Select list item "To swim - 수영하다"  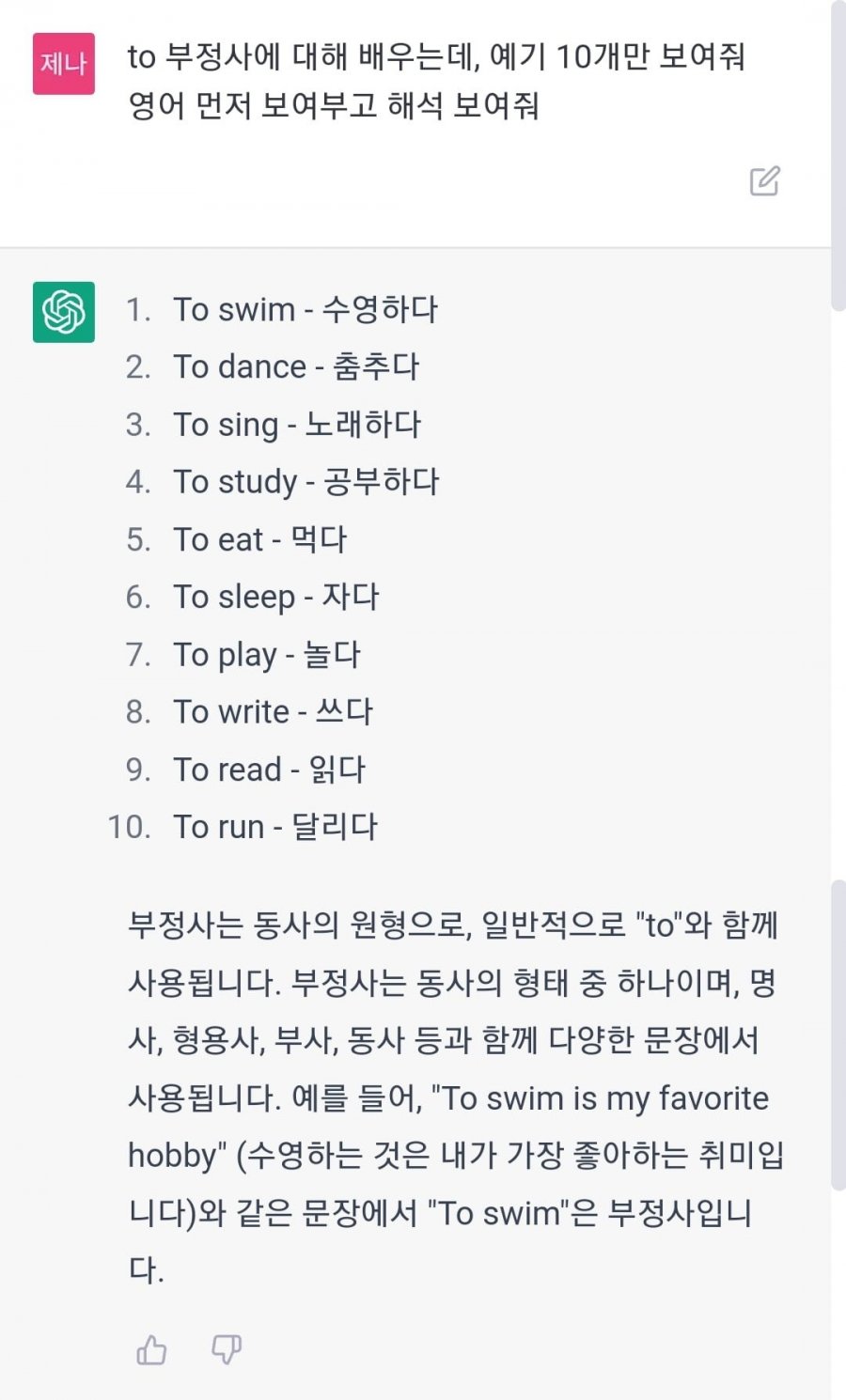[x=305, y=309]
